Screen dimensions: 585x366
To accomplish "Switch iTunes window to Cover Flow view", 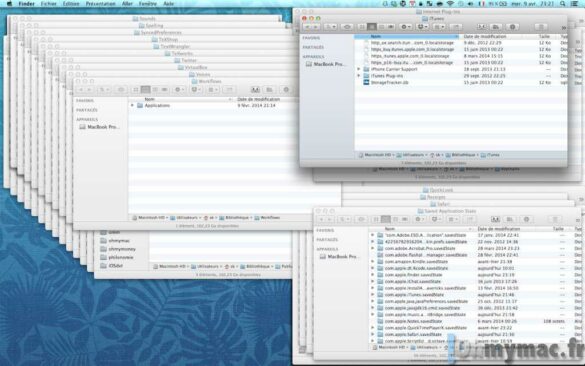I will (391, 27).
